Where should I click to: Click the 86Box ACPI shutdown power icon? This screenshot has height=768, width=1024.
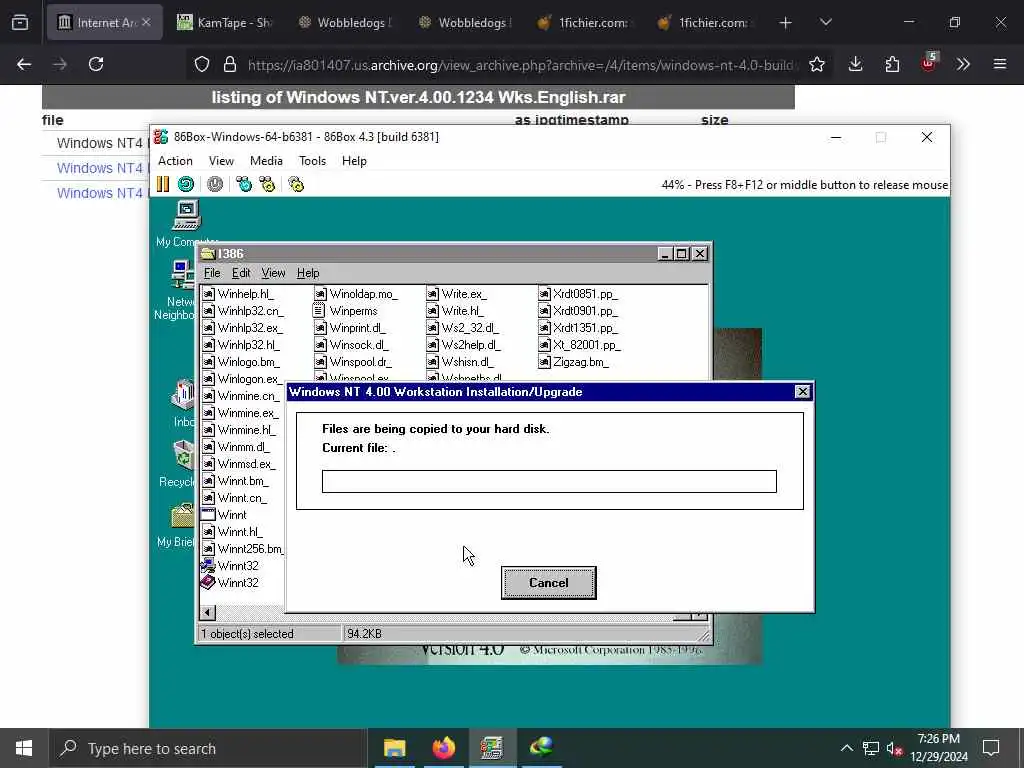click(215, 184)
